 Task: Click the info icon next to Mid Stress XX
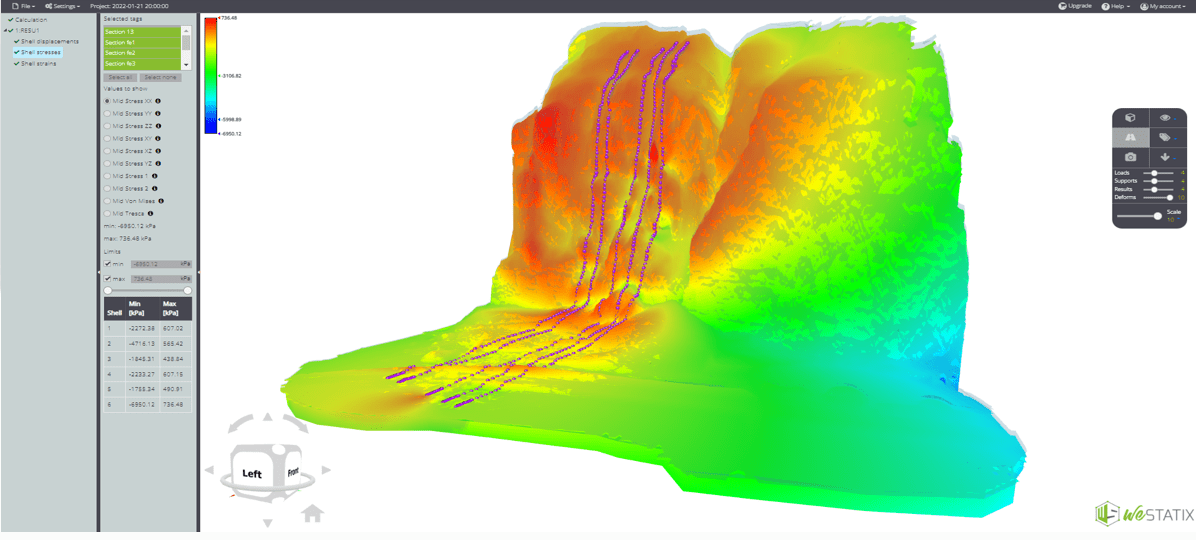[x=158, y=101]
